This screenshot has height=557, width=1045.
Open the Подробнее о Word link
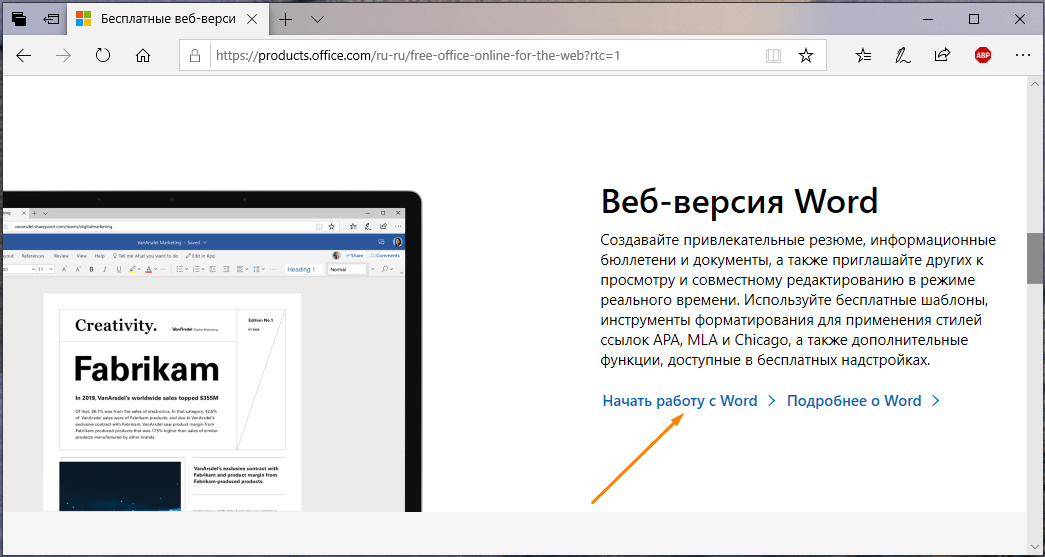(x=864, y=401)
